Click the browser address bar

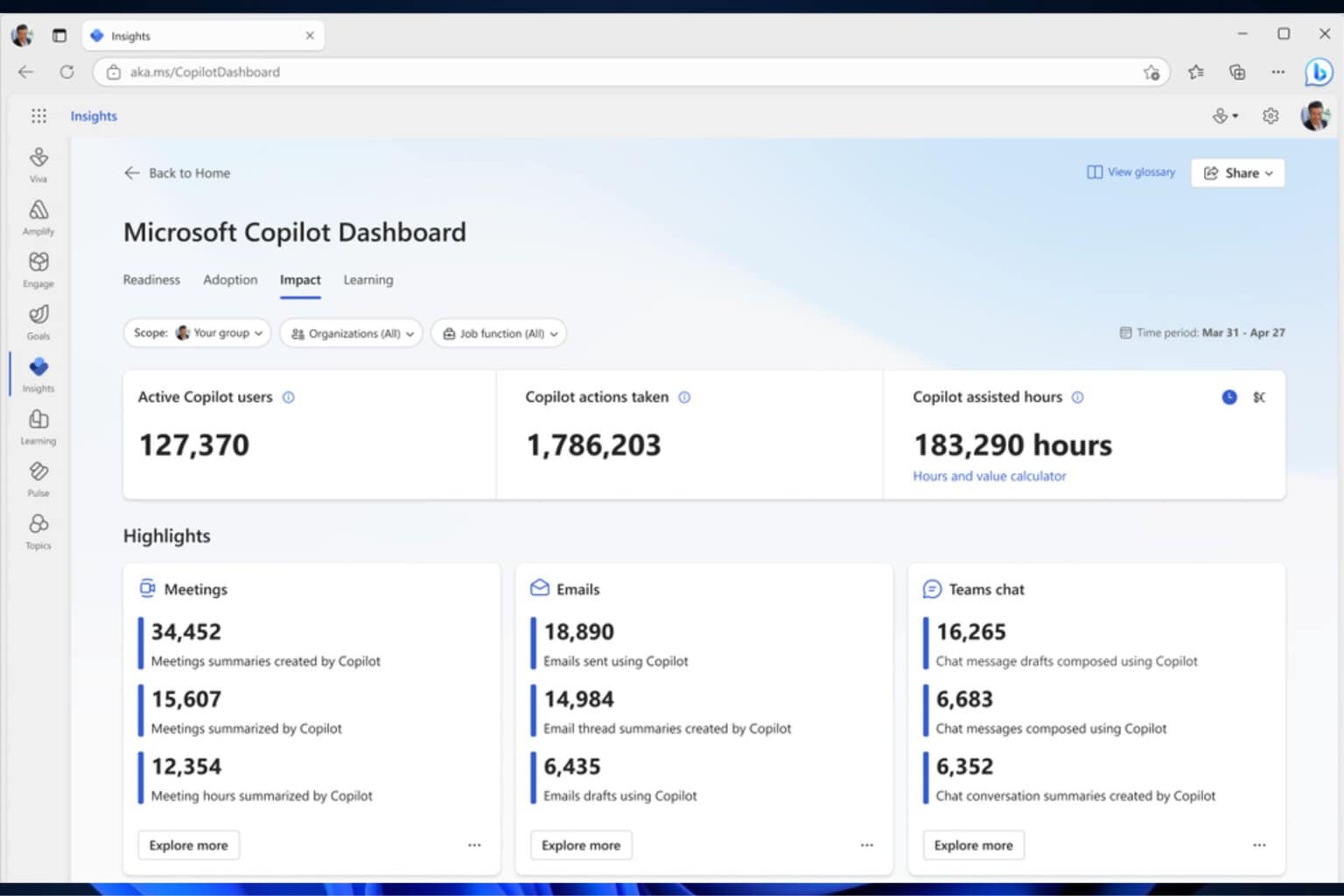[x=630, y=73]
